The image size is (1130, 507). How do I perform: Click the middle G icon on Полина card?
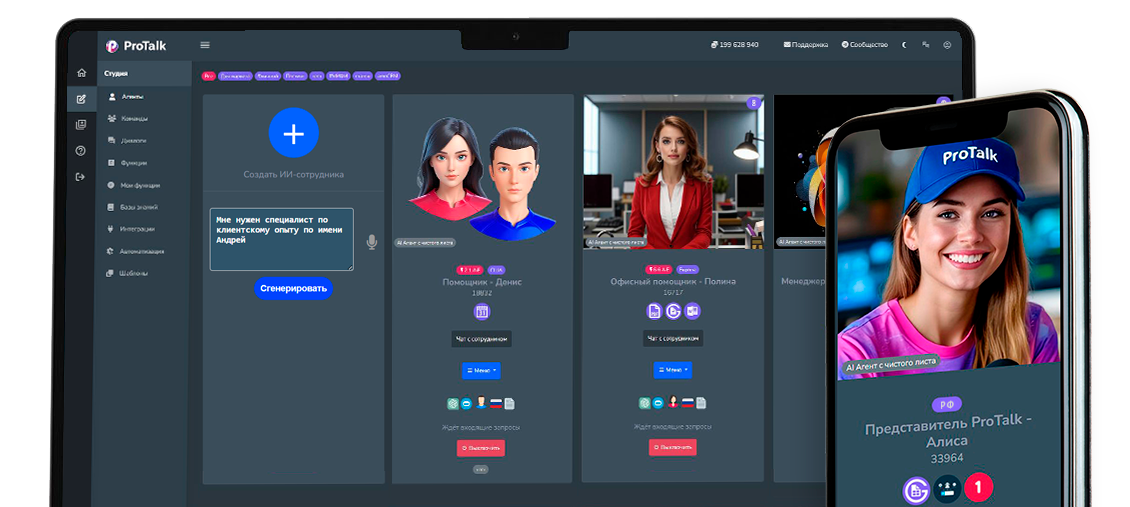click(x=674, y=311)
